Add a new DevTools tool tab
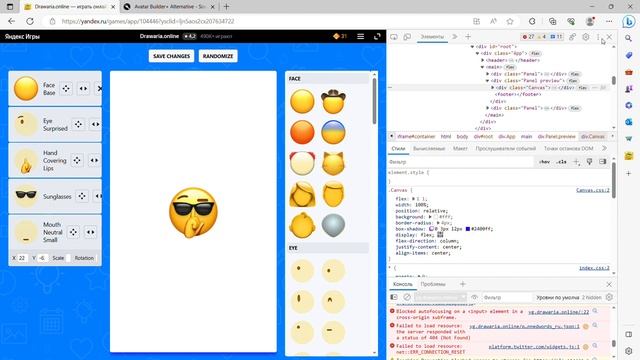This screenshot has width=640, height=360. [468, 37]
